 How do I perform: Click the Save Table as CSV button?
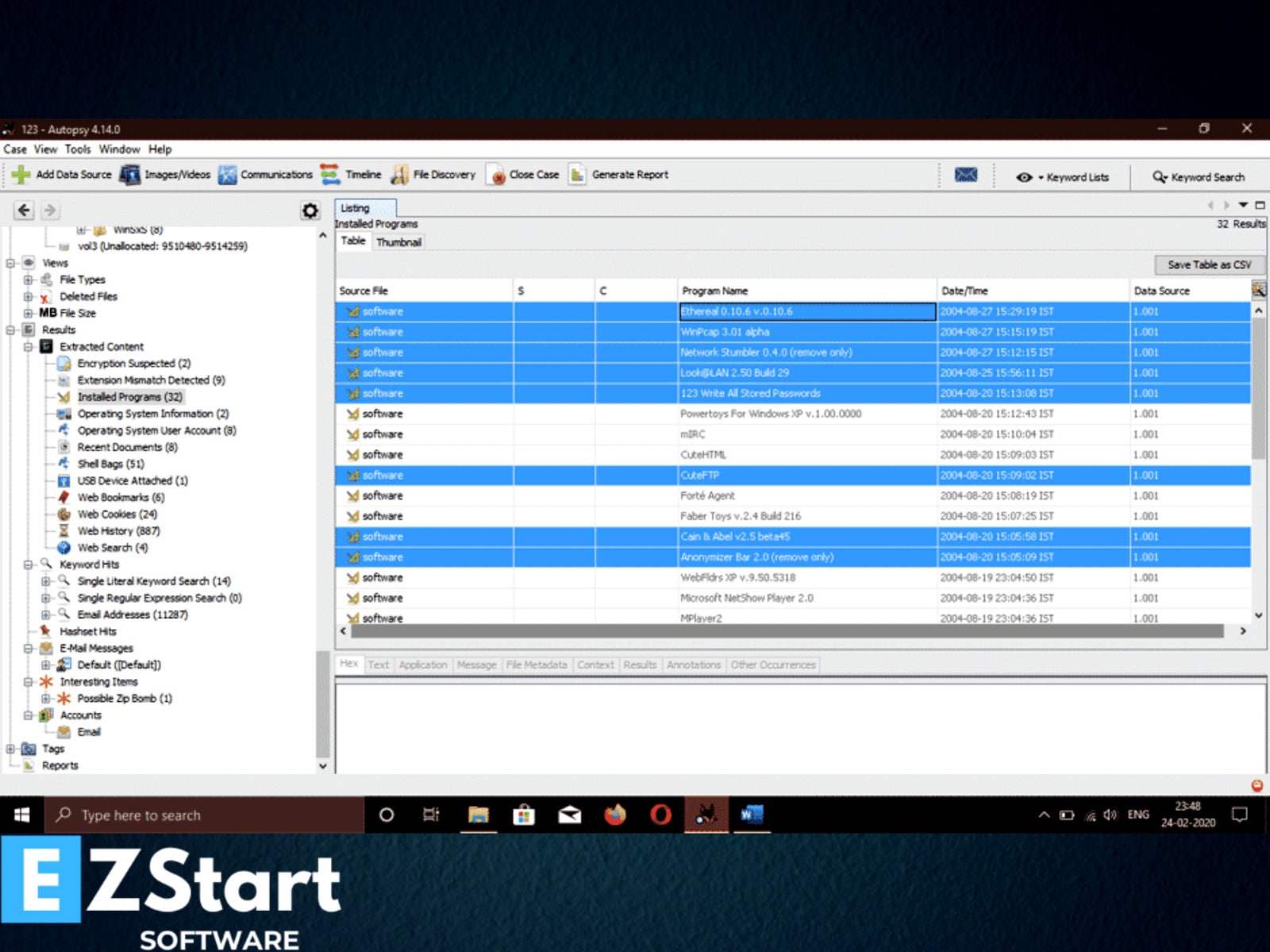point(1208,265)
